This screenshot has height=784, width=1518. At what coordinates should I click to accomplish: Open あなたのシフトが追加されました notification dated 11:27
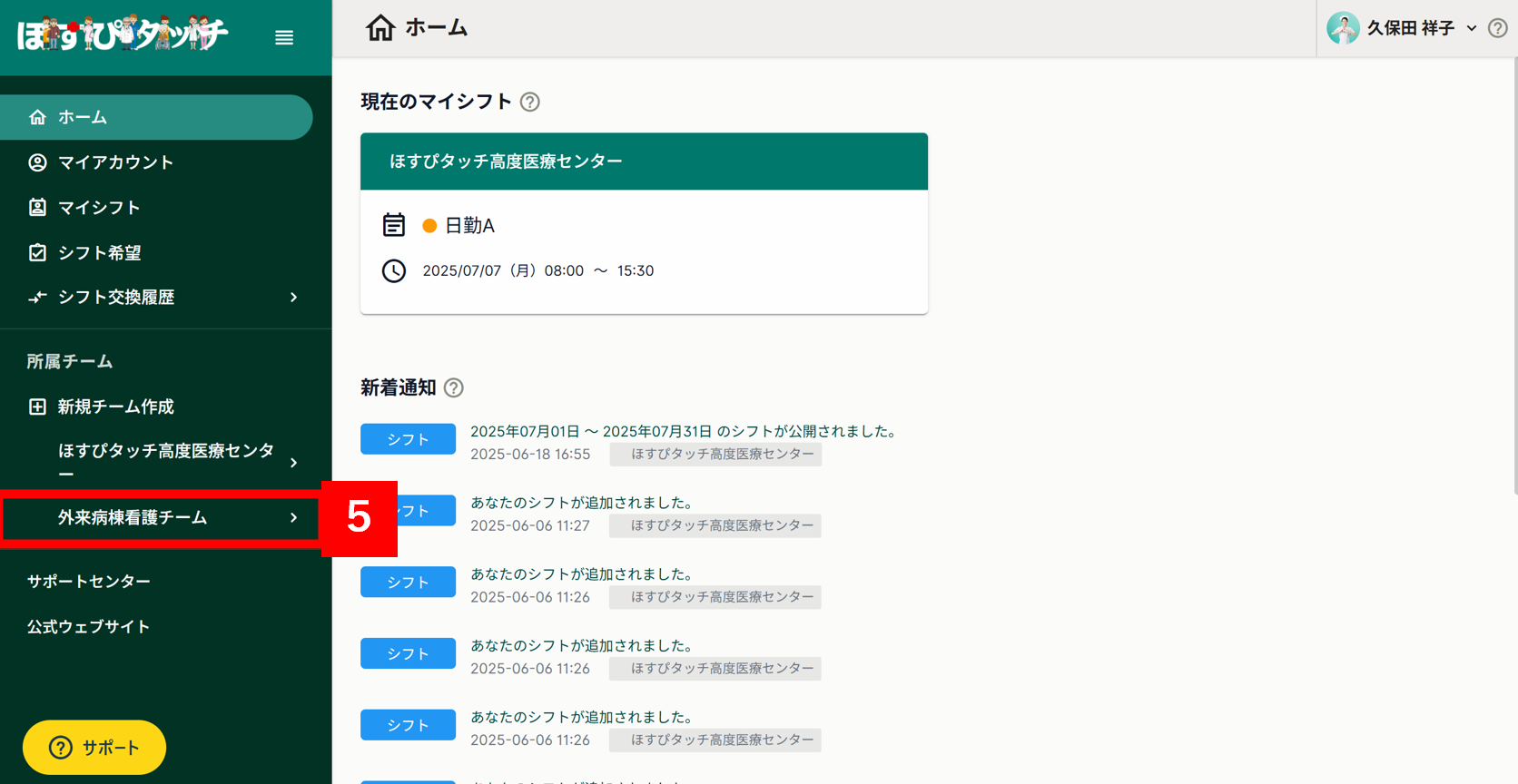click(x=582, y=503)
